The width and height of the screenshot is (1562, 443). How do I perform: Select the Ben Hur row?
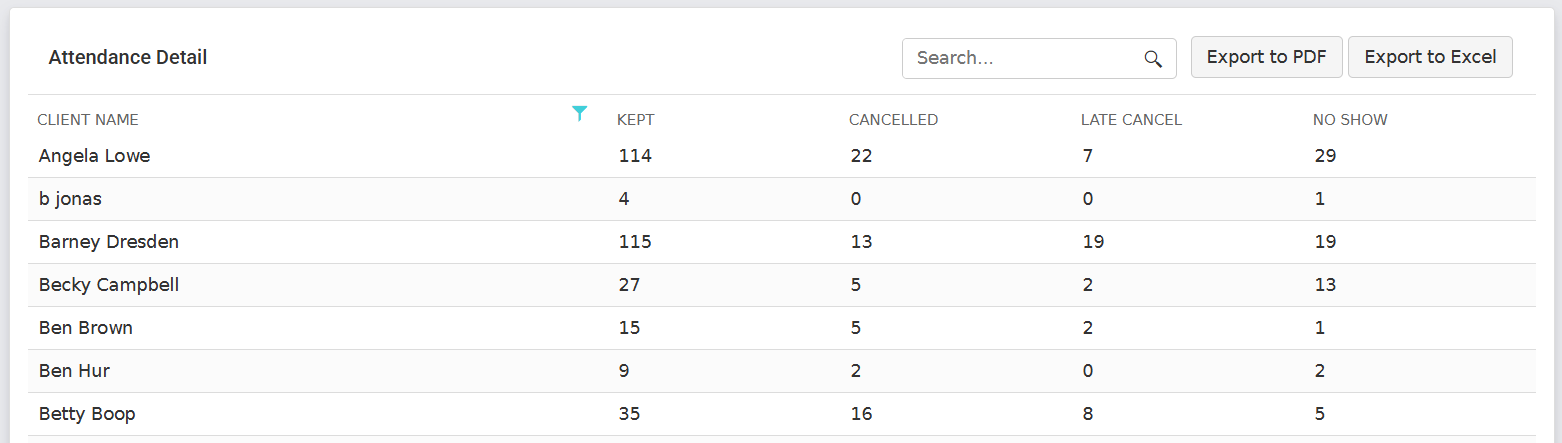coord(782,372)
